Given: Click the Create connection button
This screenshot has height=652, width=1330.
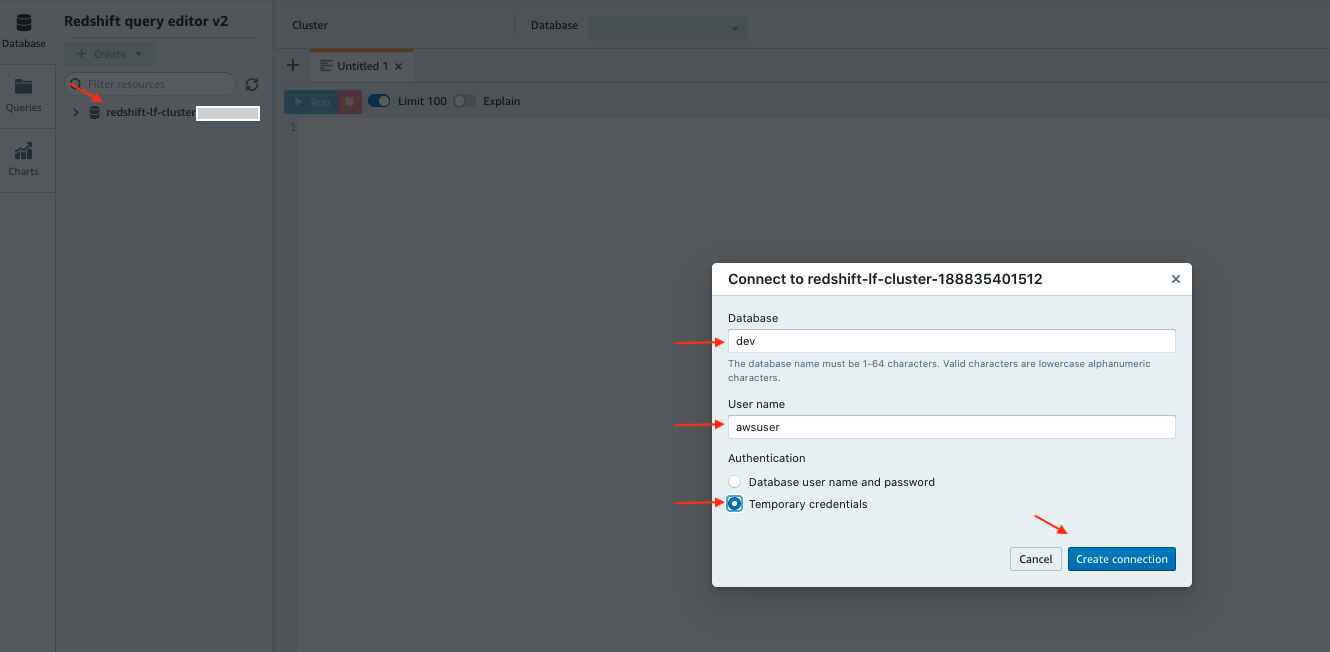Looking at the screenshot, I should point(1122,559).
